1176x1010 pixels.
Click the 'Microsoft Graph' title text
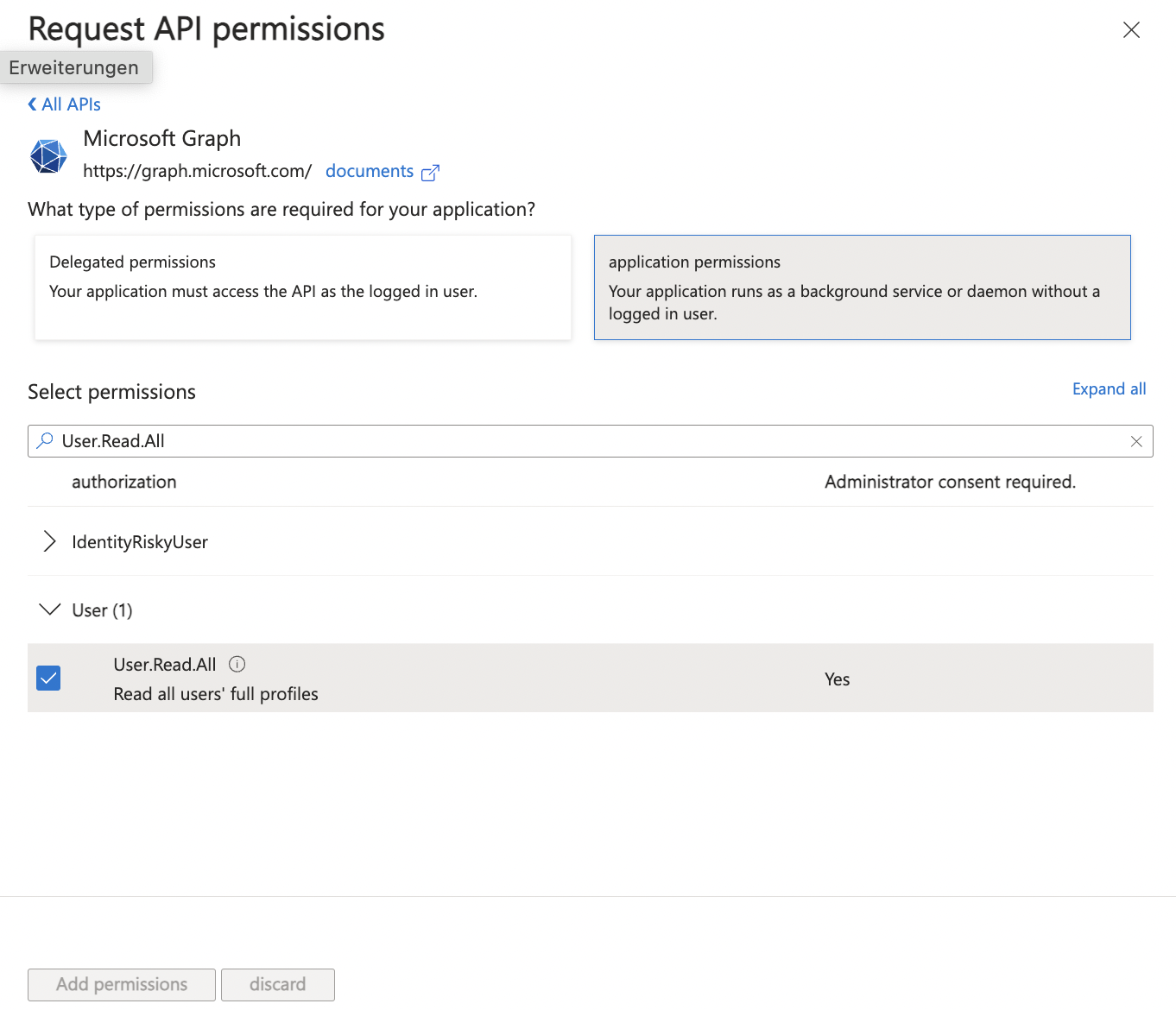161,138
